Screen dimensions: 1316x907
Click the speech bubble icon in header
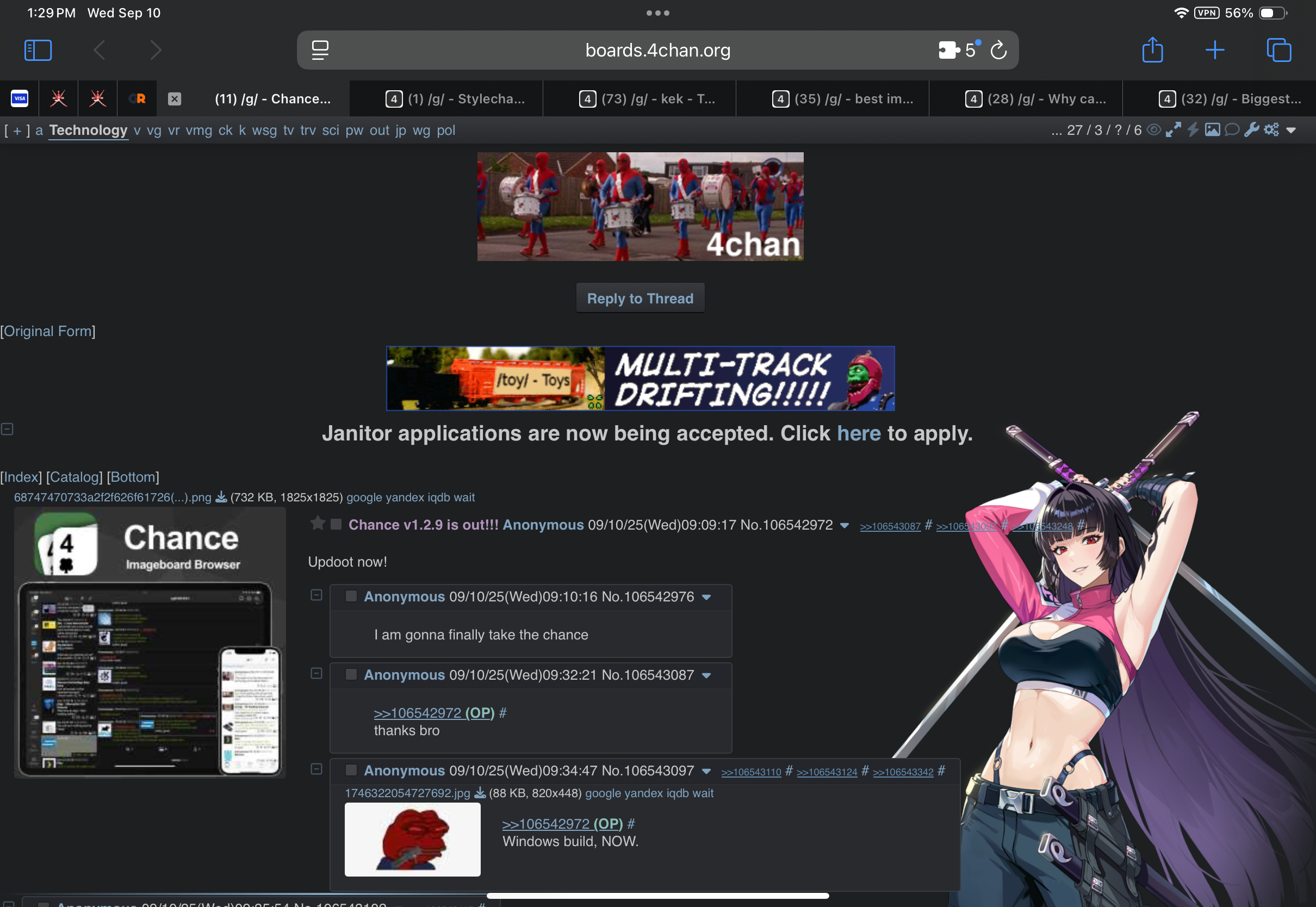1231,130
